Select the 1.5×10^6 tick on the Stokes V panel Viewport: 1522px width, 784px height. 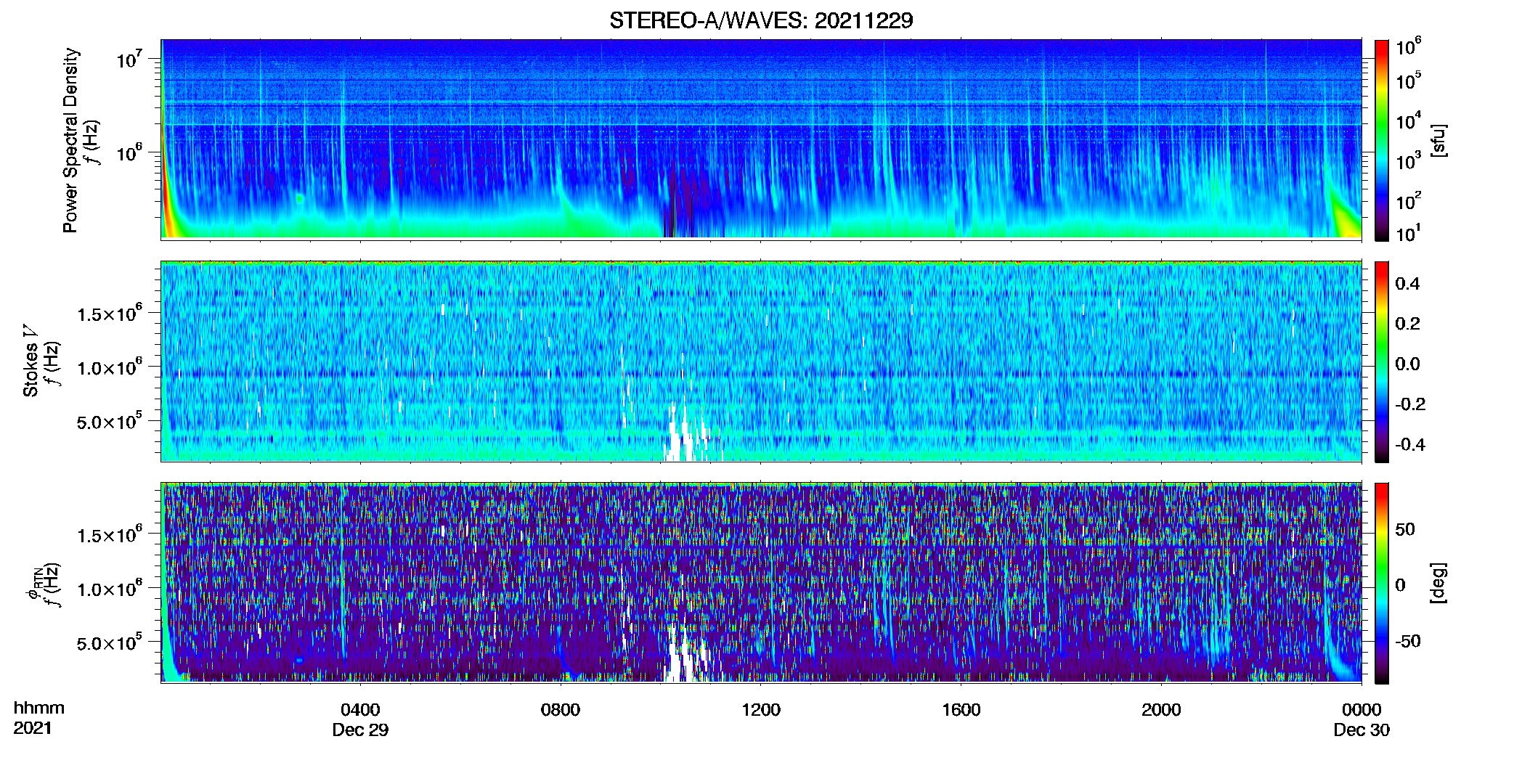pos(110,314)
